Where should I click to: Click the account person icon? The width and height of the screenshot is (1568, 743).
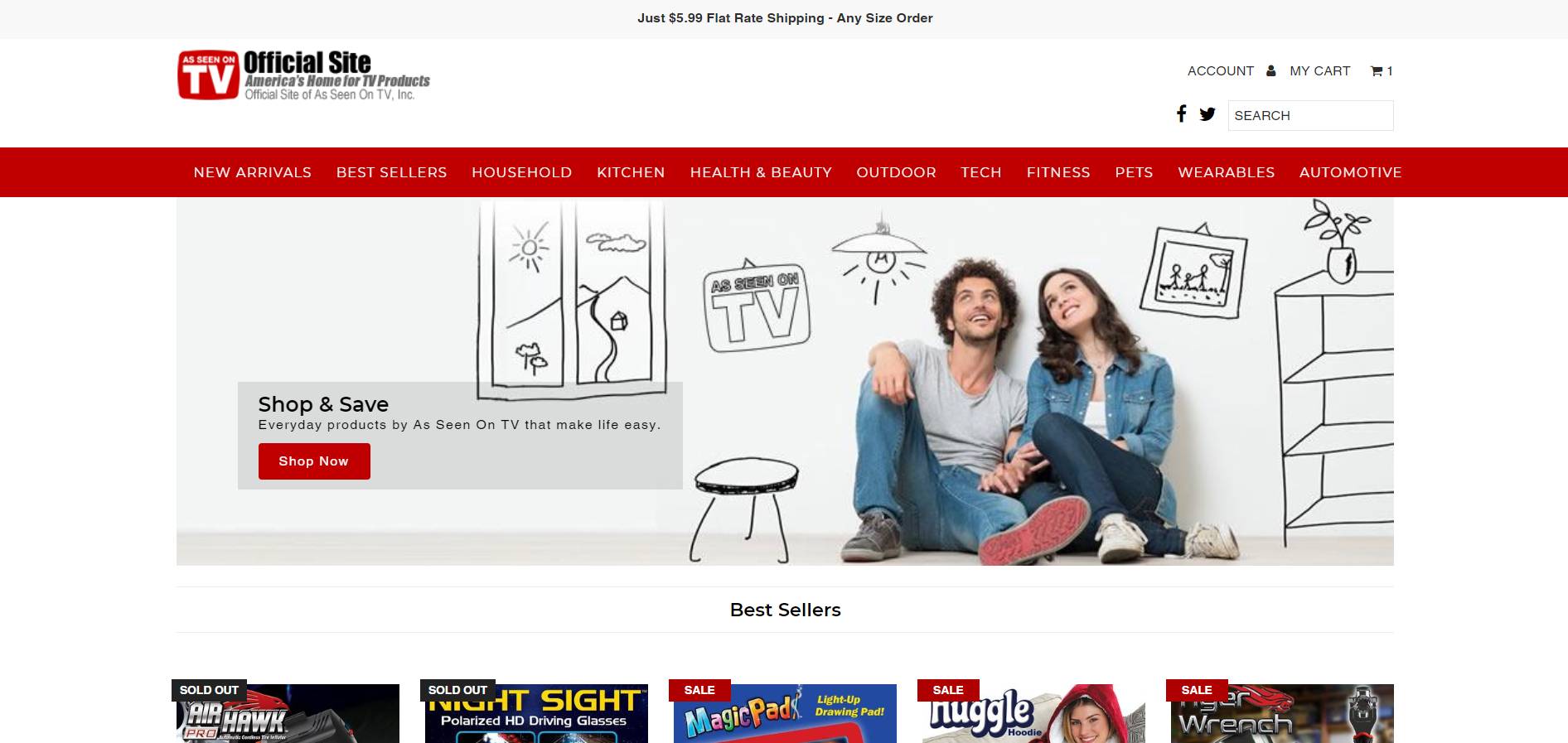tap(1270, 71)
